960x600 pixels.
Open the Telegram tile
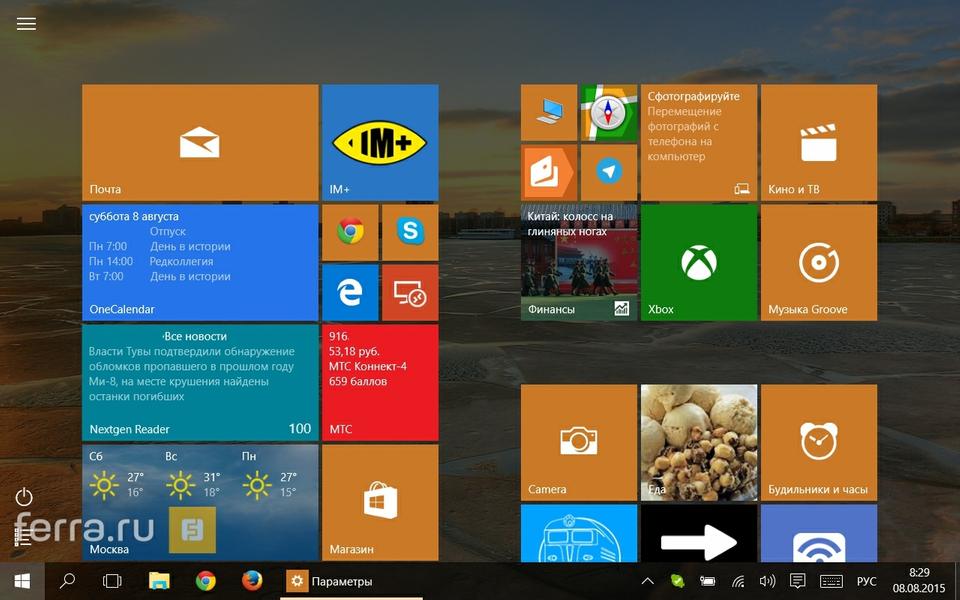click(609, 172)
